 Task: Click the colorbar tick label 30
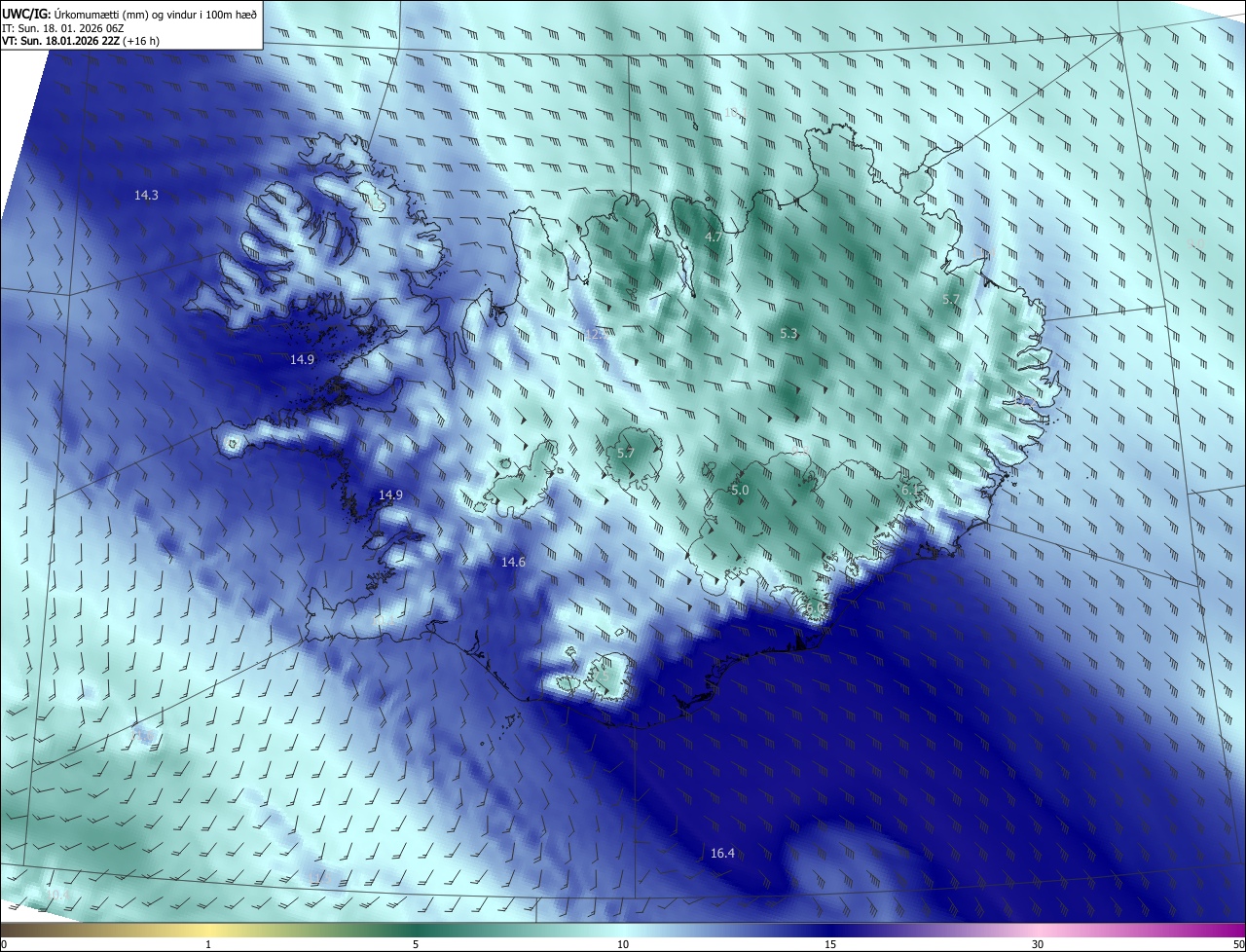pos(1038,944)
